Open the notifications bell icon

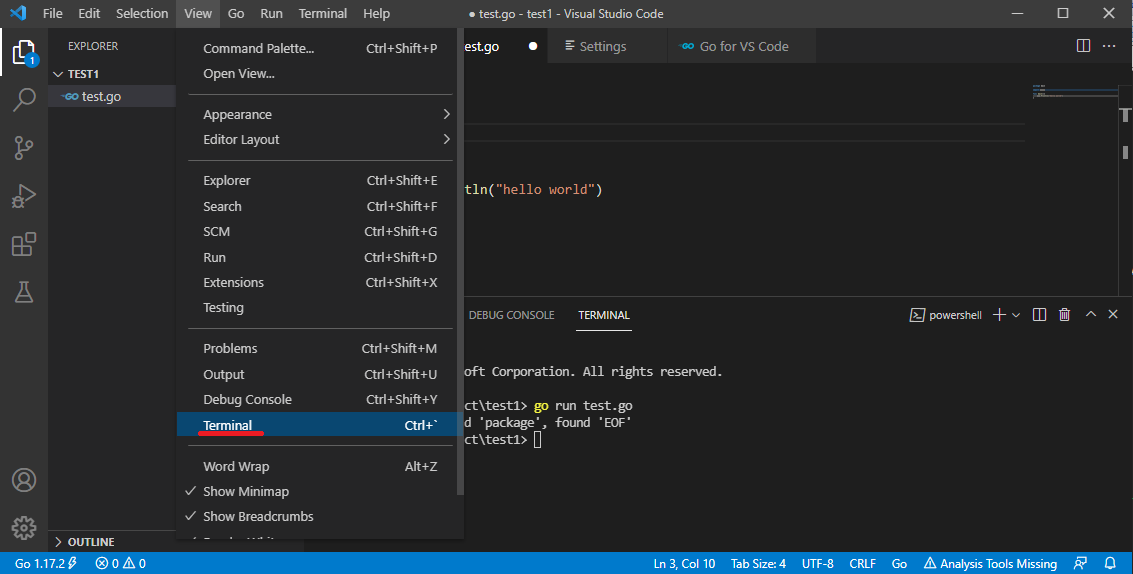[x=1111, y=562]
